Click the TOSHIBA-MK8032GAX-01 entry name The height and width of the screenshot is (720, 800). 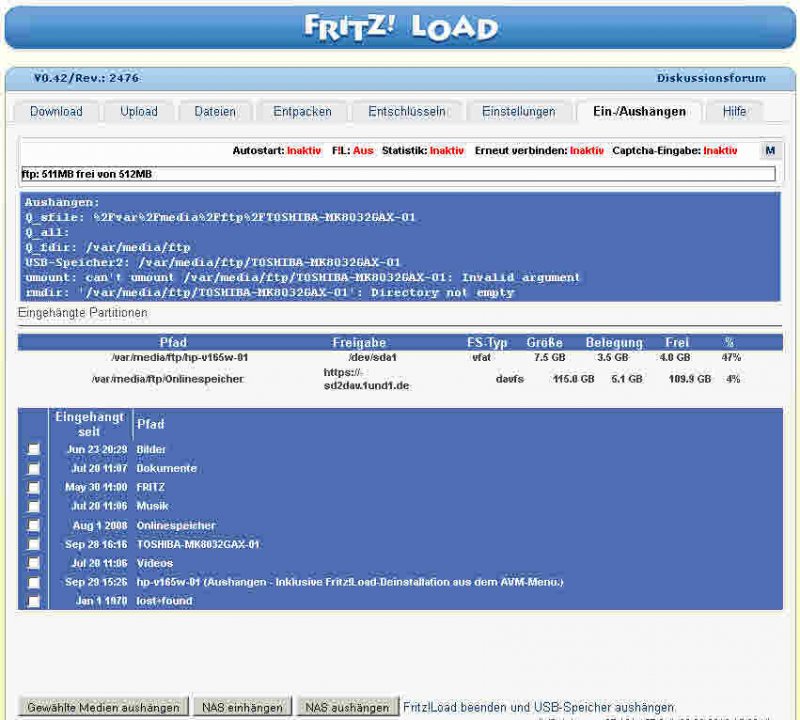coord(198,544)
